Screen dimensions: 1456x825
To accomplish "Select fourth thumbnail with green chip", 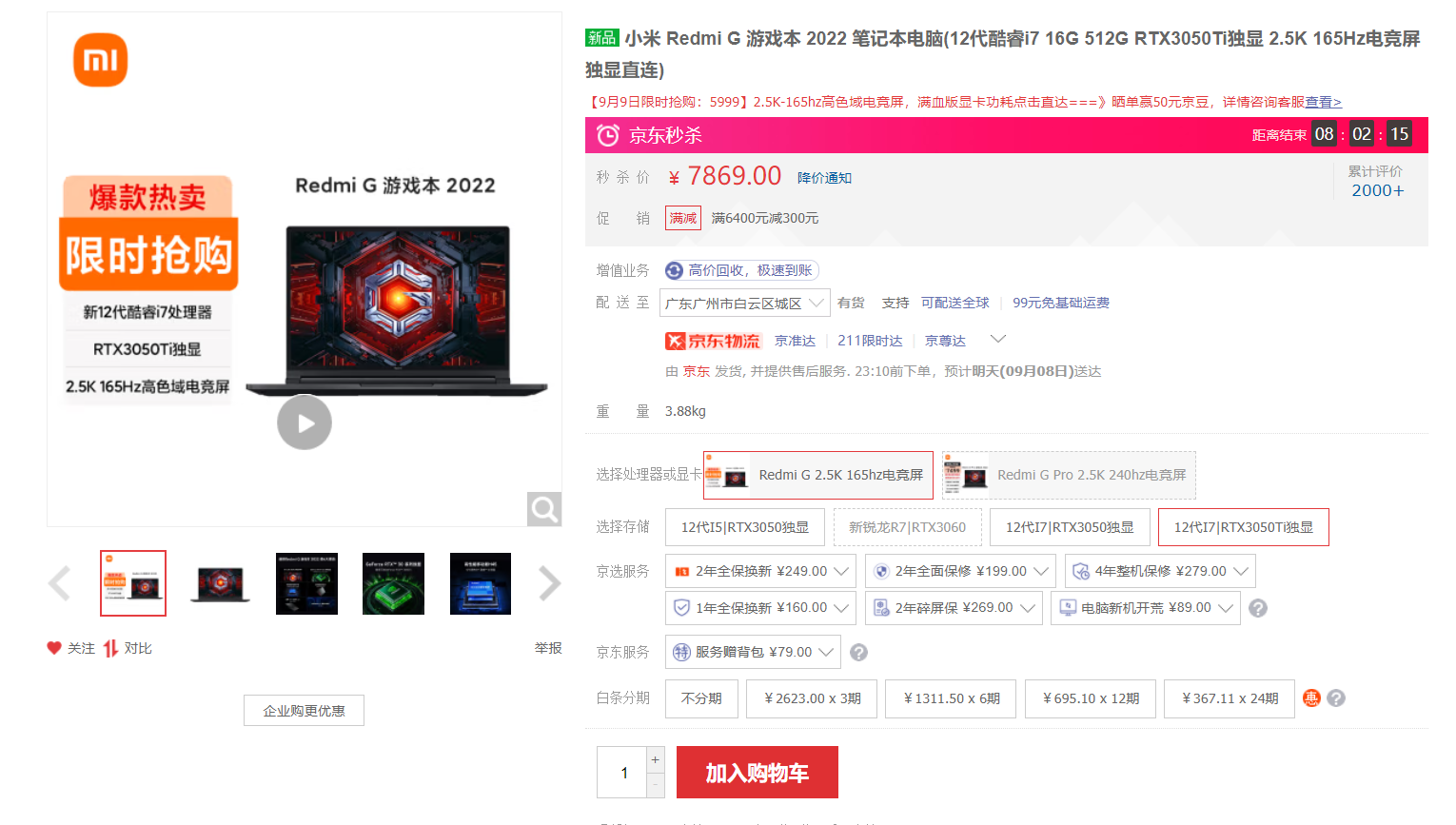I will click(394, 583).
